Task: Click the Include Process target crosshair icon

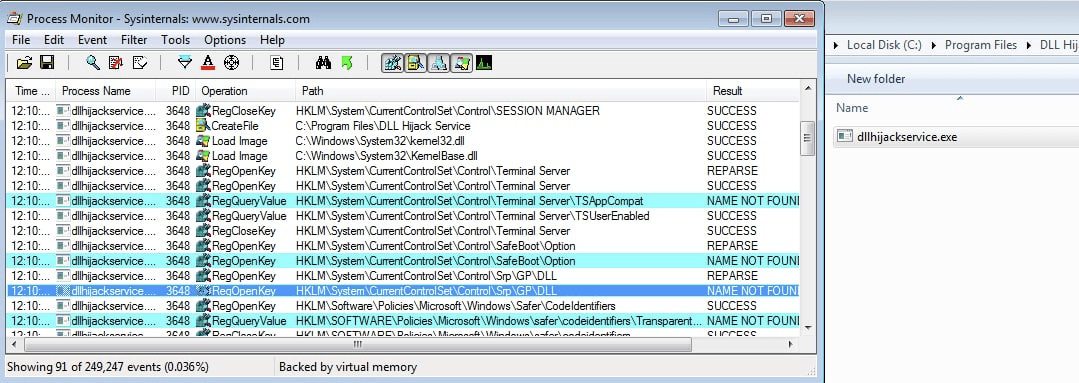Action: [231, 63]
